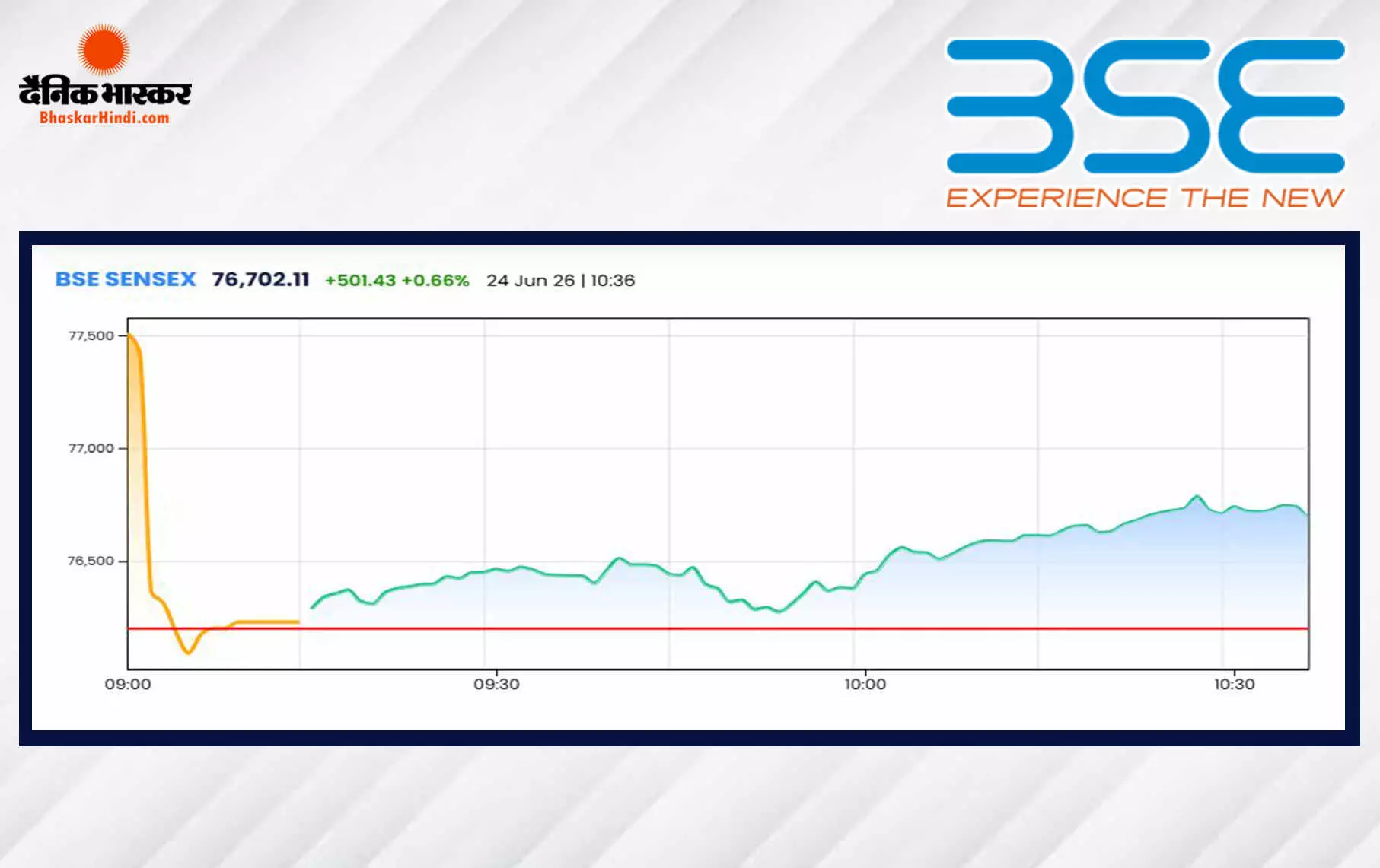Click the +0.66% percentage change

tap(435, 280)
